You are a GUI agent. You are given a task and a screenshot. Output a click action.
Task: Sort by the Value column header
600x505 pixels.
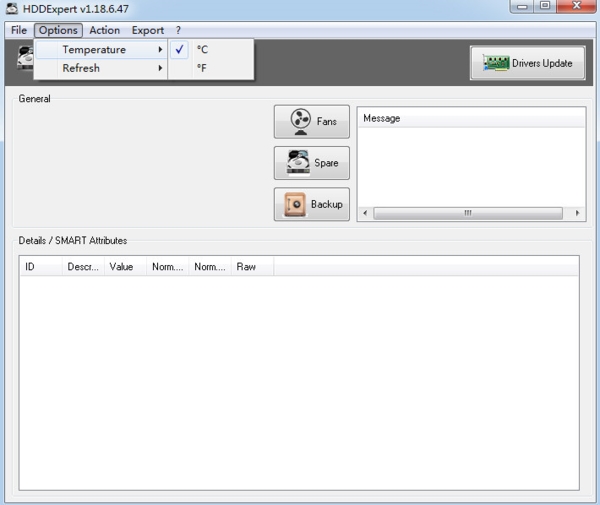pos(125,267)
